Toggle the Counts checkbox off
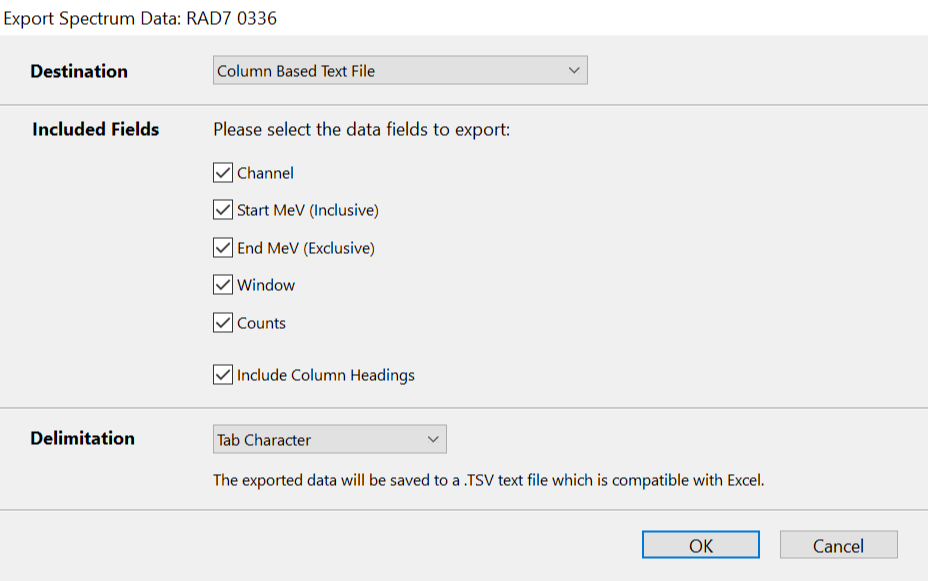This screenshot has width=928, height=581. pos(223,323)
